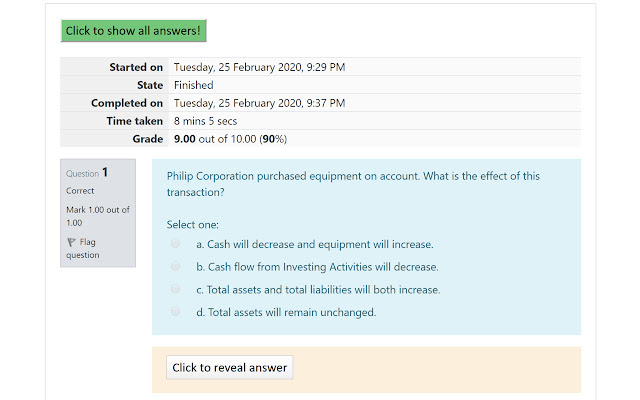Screen dimensions: 640x400
Task: Click the 'Started on' date value
Action: coord(260,67)
